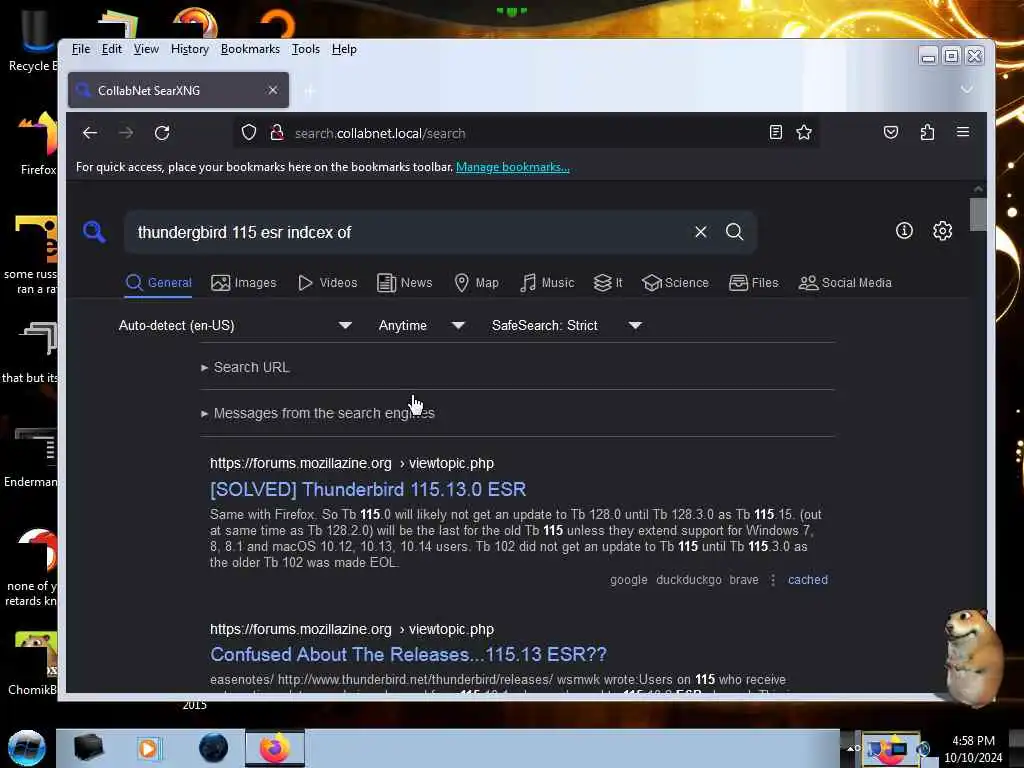The image size is (1024, 768).
Task: Open the Pocket save icon
Action: pos(891,133)
